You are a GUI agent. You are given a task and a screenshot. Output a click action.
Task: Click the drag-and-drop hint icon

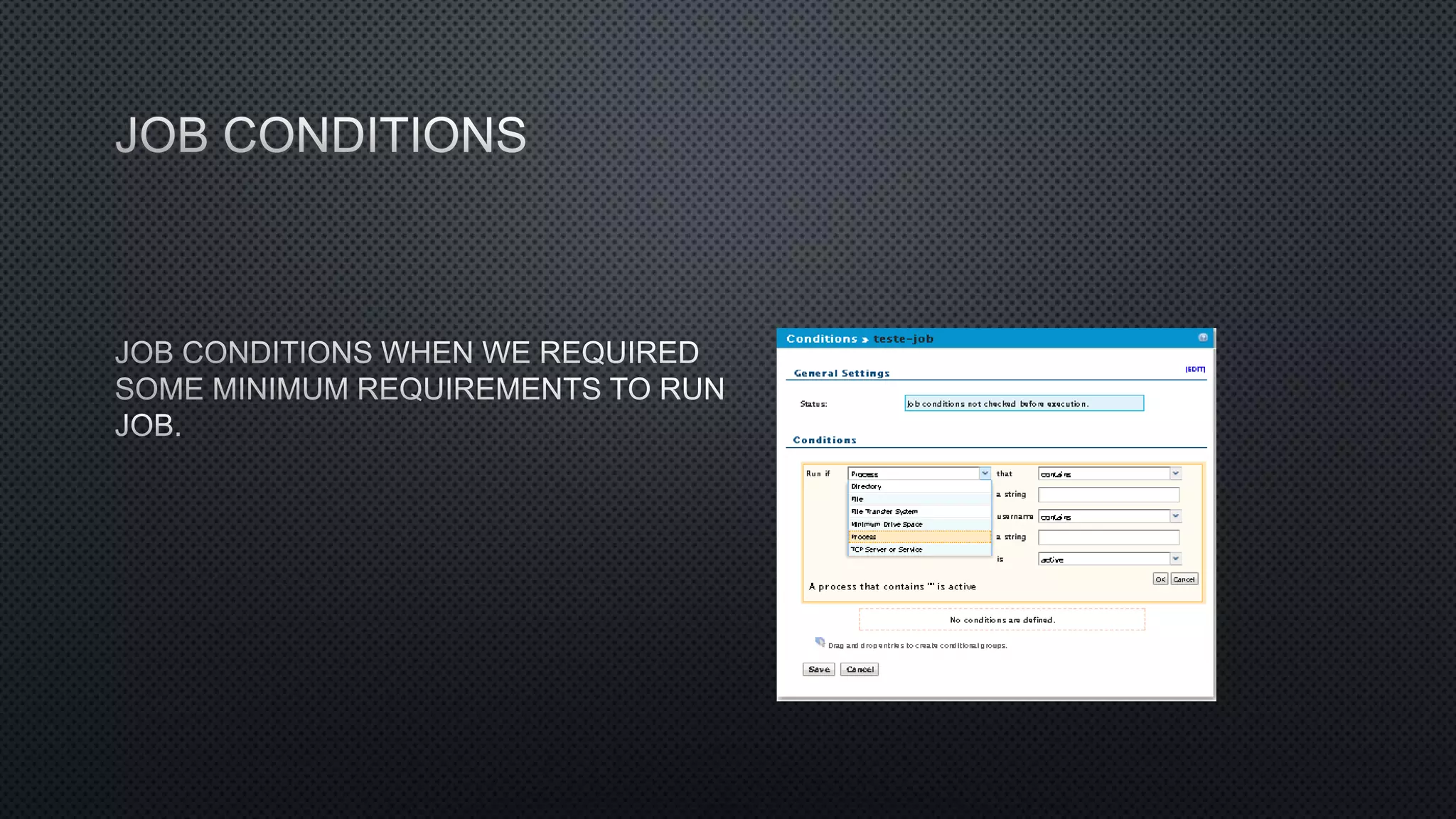pyautogui.click(x=820, y=642)
